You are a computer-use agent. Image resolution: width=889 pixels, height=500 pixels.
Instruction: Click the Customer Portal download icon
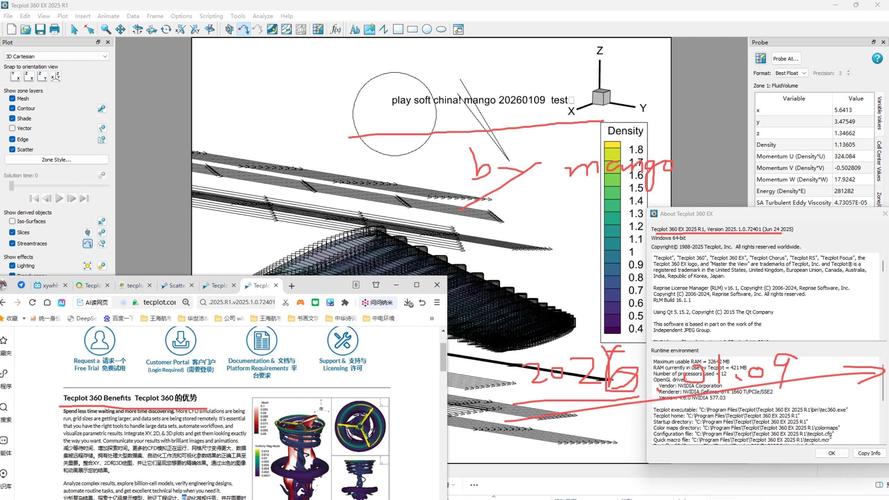click(180, 340)
